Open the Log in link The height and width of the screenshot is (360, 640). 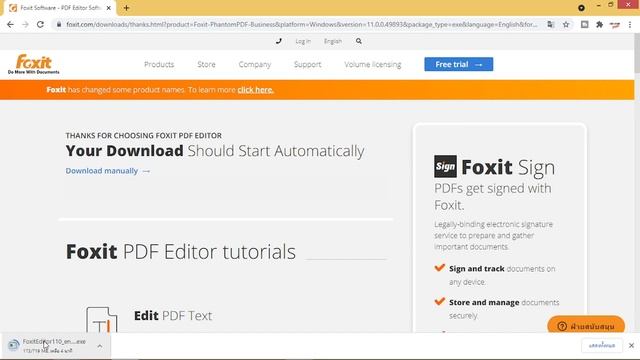pyautogui.click(x=303, y=41)
